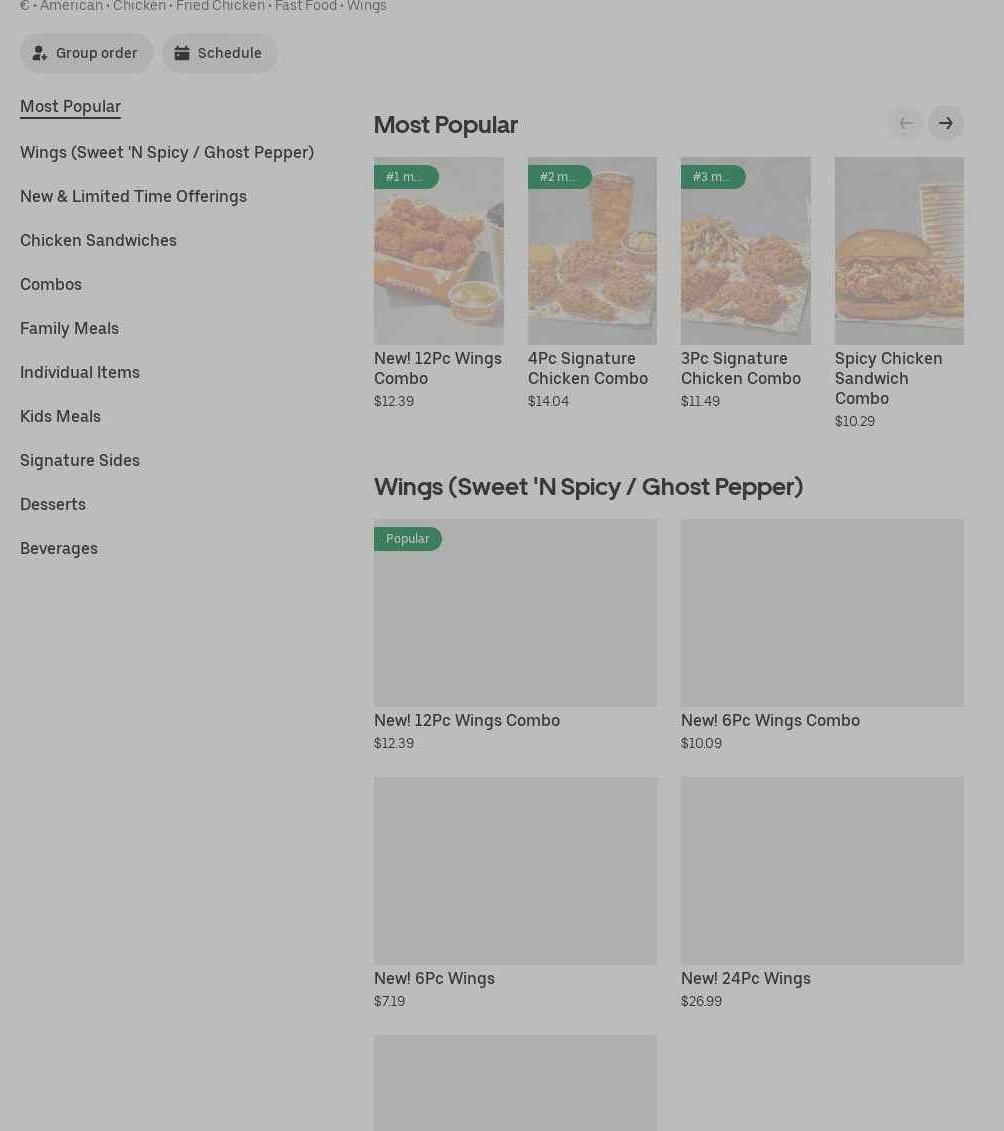Select Combos from the sidebar
This screenshot has width=1004, height=1131.
[51, 284]
